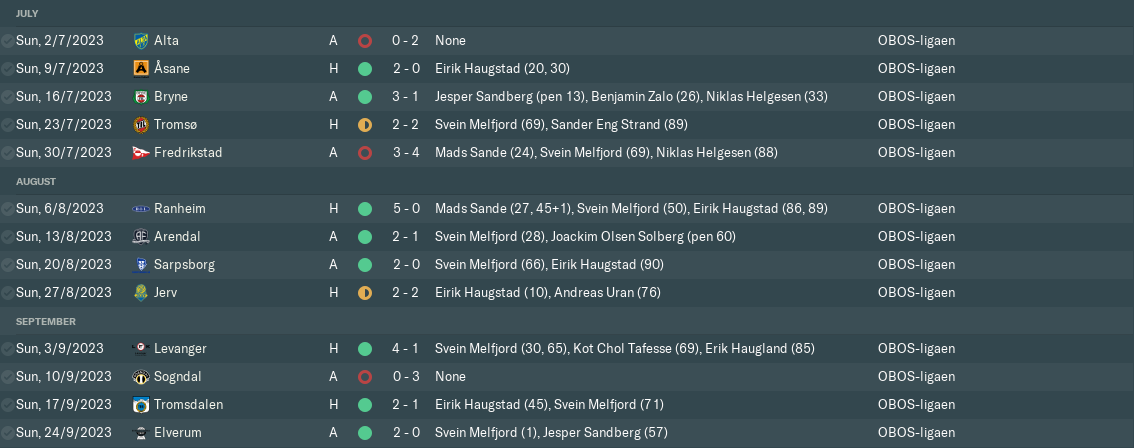This screenshot has width=1134, height=448.
Task: Click the Sogndal club crest
Action: click(x=141, y=377)
